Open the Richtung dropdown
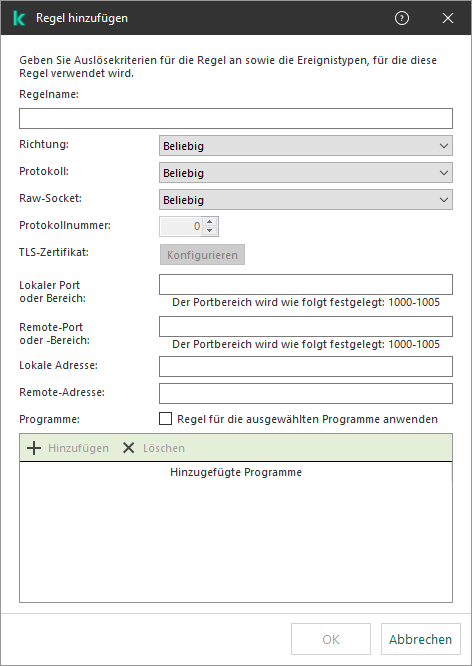472x666 pixels. tap(306, 146)
